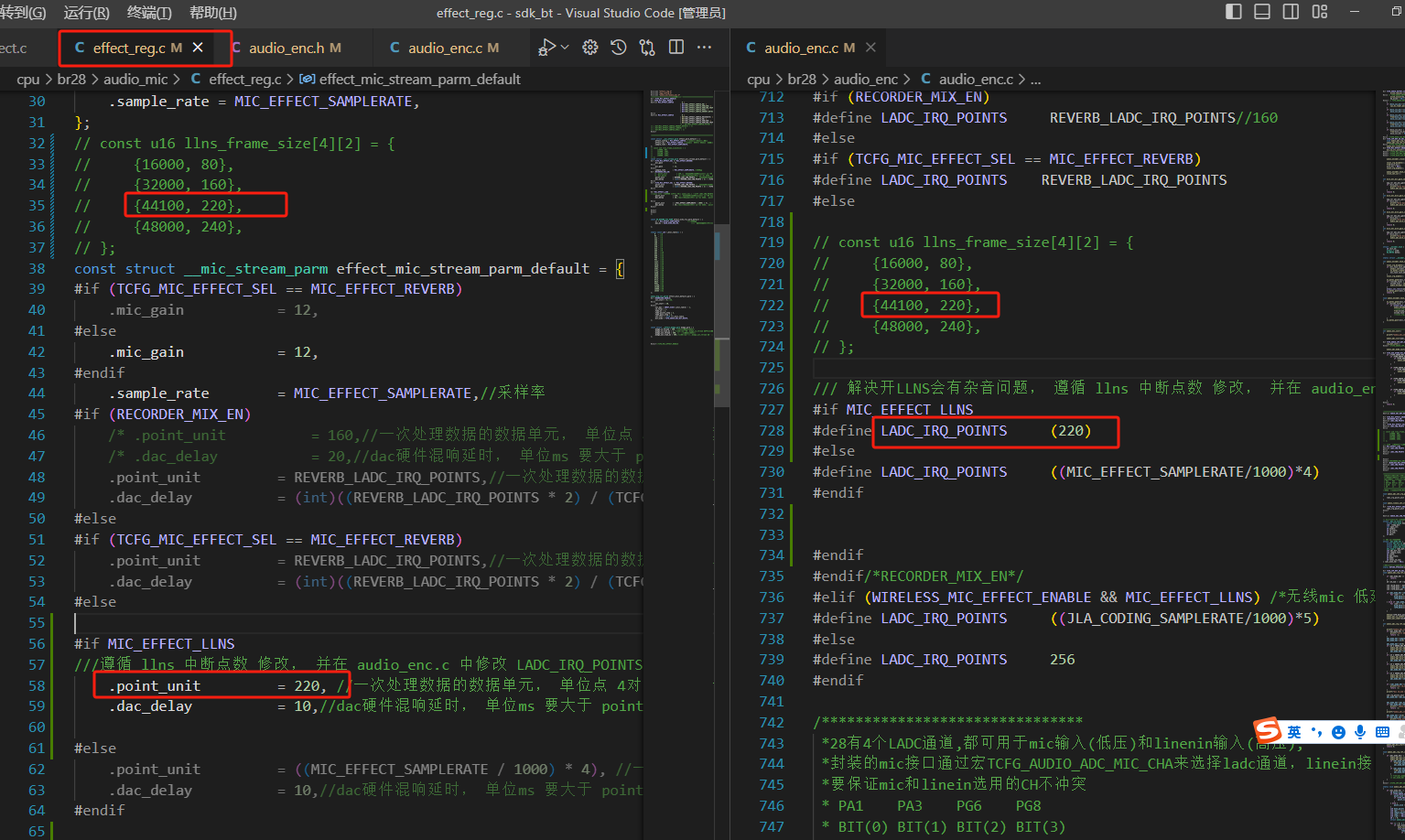The width and height of the screenshot is (1405, 840).
Task: Click '{44100, 220},' on line 35
Action: click(188, 205)
